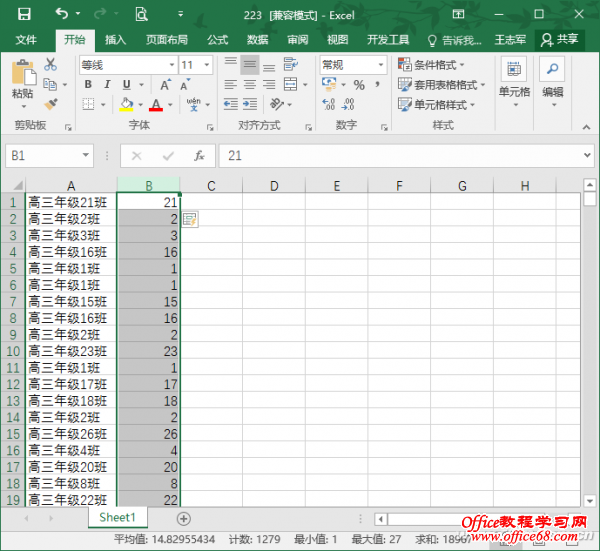Add a new sheet with plus icon
600x551 pixels.
tap(183, 518)
